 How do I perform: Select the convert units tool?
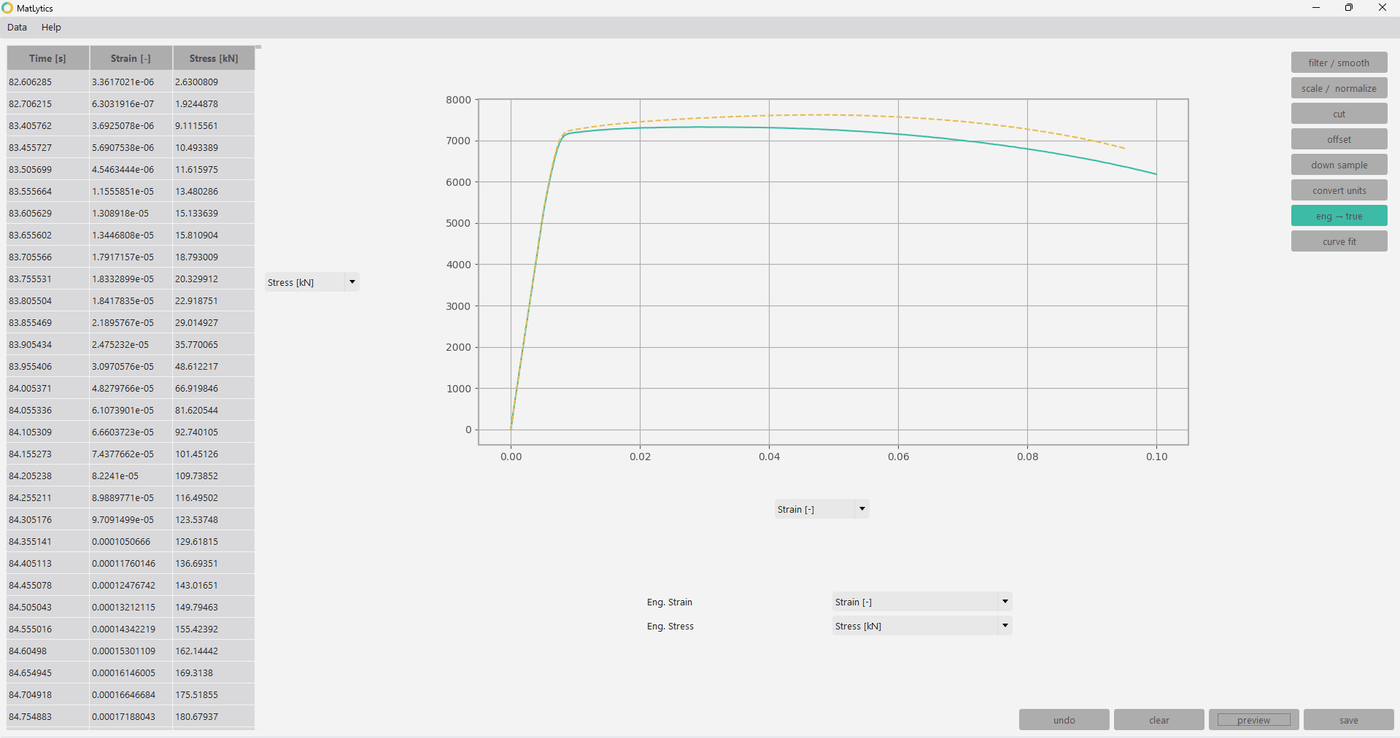tap(1338, 190)
